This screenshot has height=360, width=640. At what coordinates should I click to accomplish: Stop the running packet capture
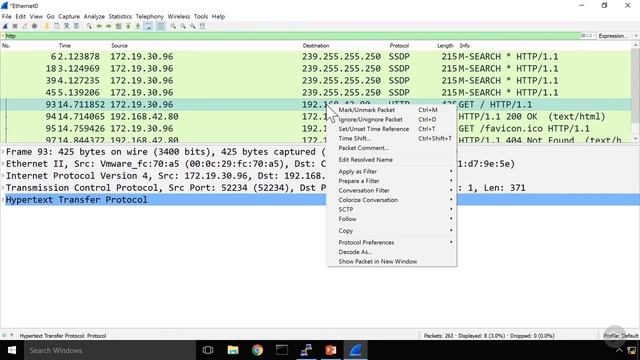pyautogui.click(x=15, y=26)
